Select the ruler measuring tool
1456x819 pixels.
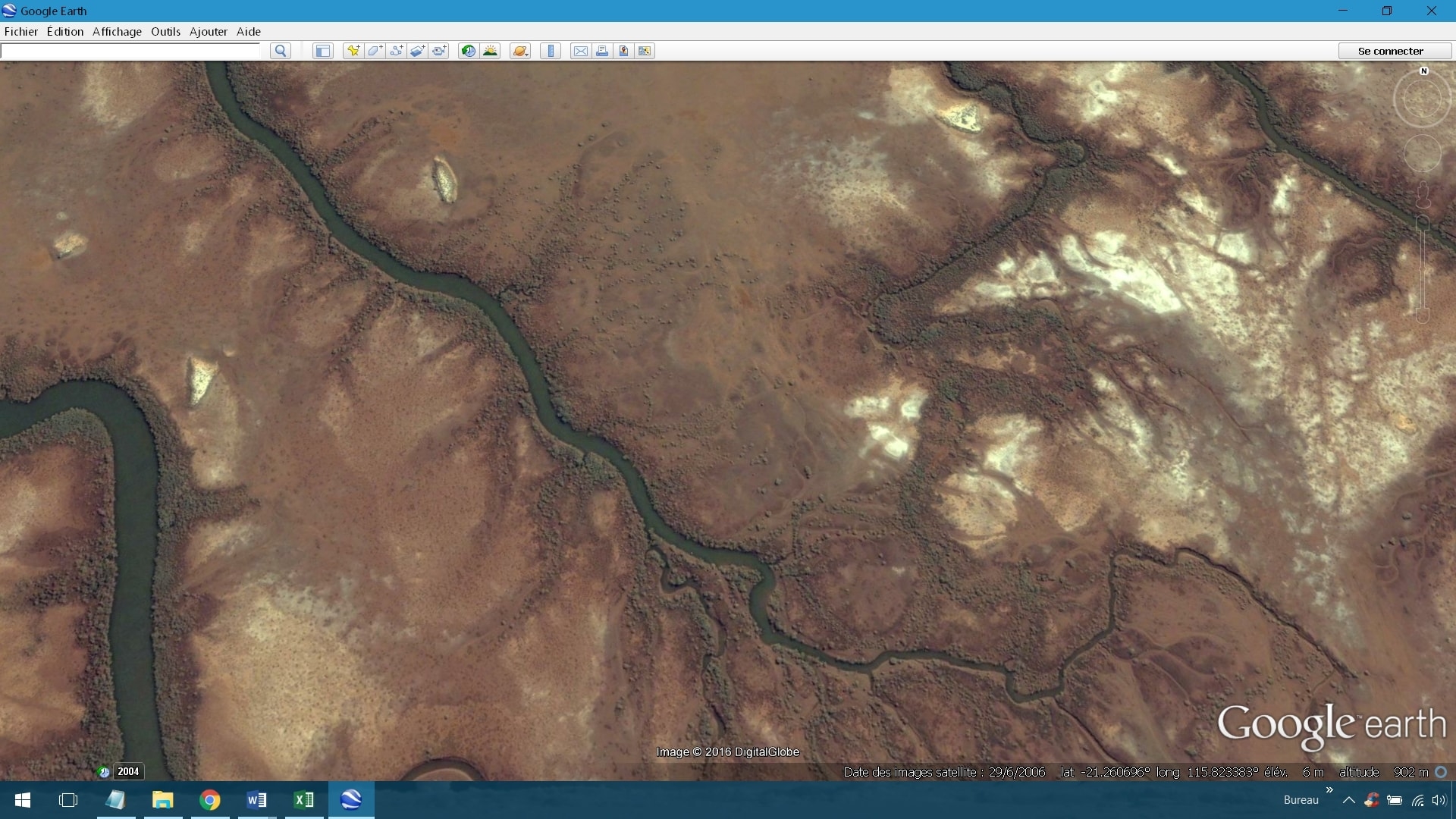[551, 51]
